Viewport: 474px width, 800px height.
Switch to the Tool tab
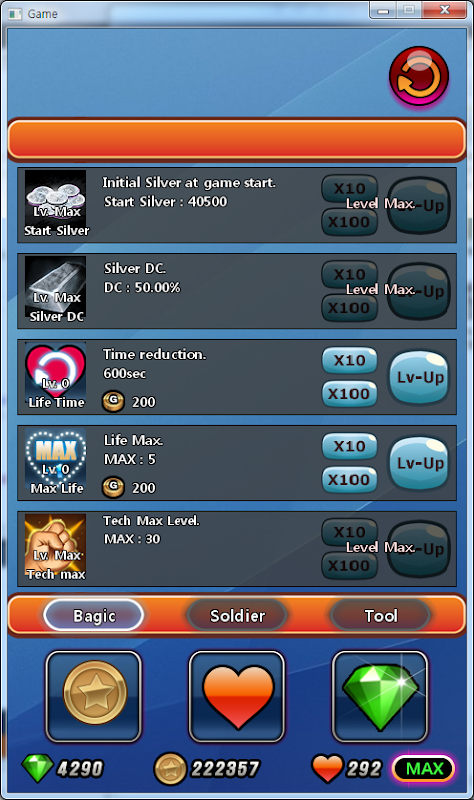click(x=381, y=615)
